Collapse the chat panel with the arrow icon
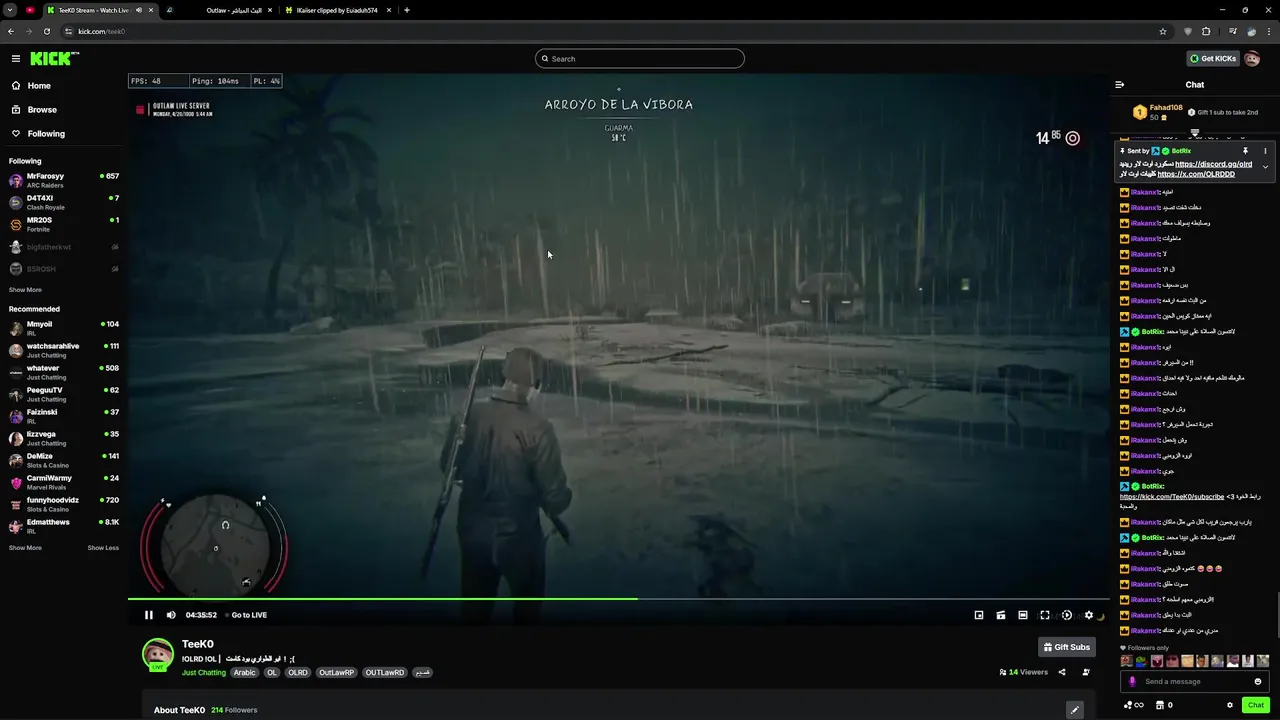 pyautogui.click(x=1120, y=85)
